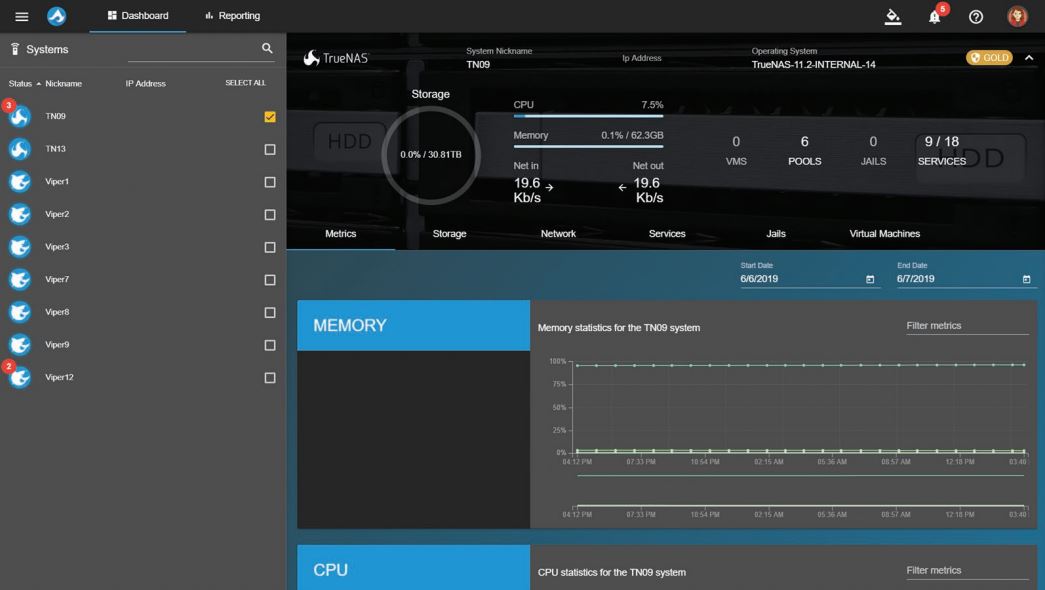Click the 9 / 18 SERVICES summary
This screenshot has height=590, width=1045.
pos(942,151)
